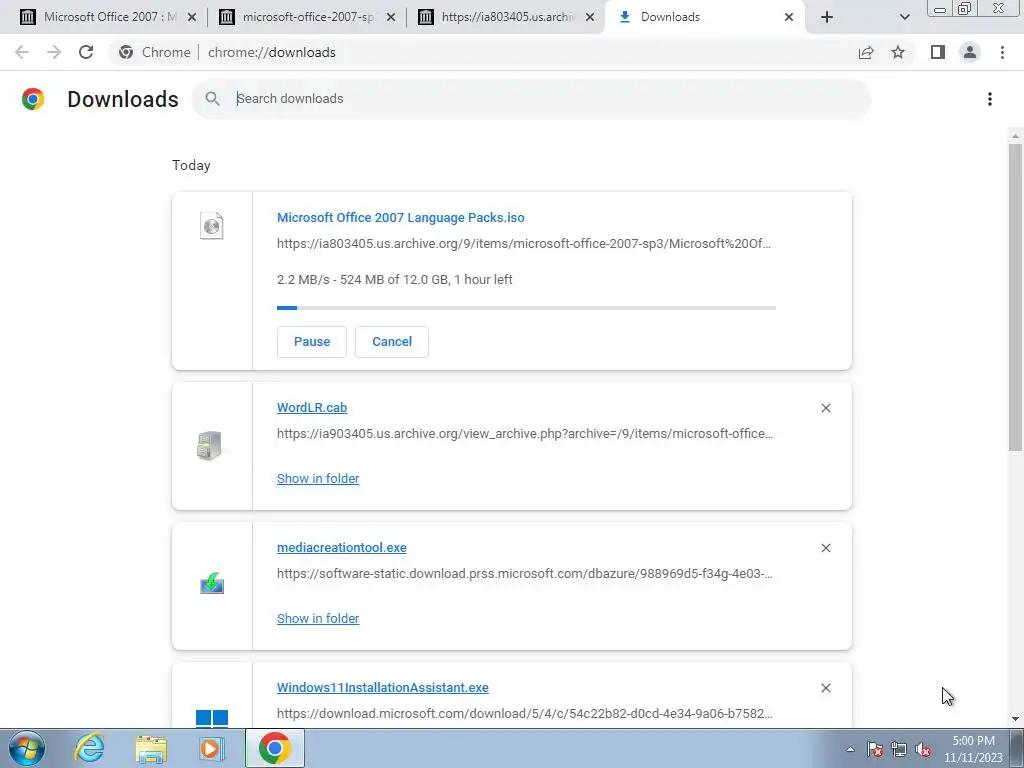
Task: Open the WordLR.cab file link
Action: 312,408
